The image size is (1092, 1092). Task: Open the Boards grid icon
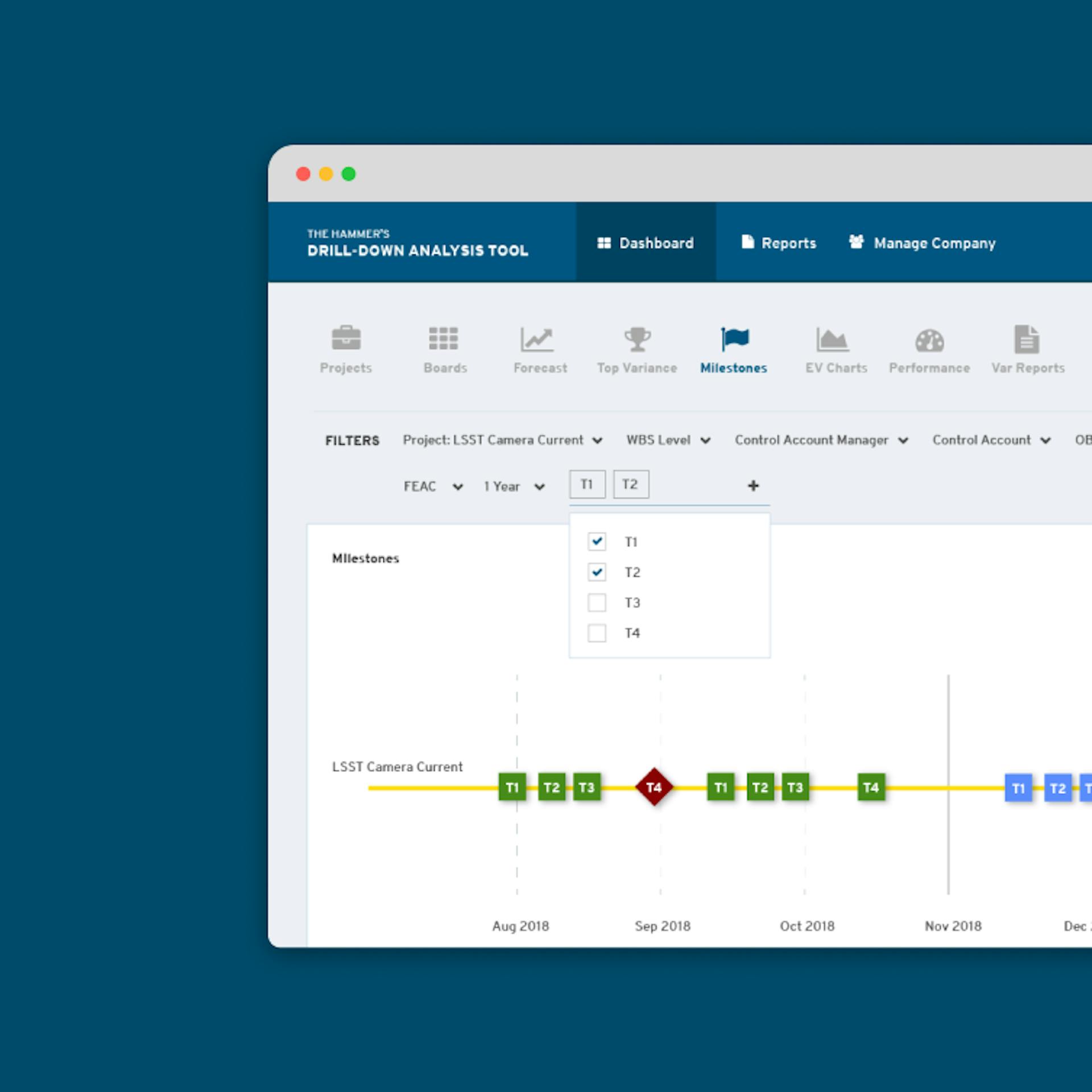tap(443, 338)
